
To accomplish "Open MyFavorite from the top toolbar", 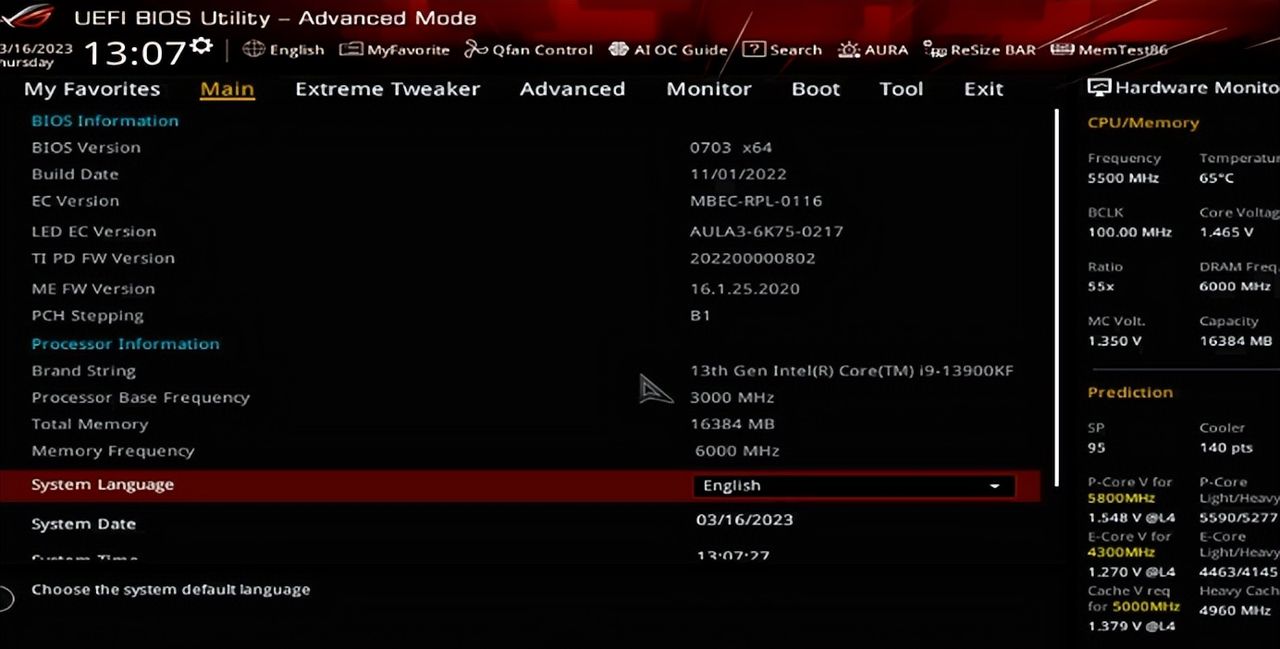I will click(x=395, y=50).
